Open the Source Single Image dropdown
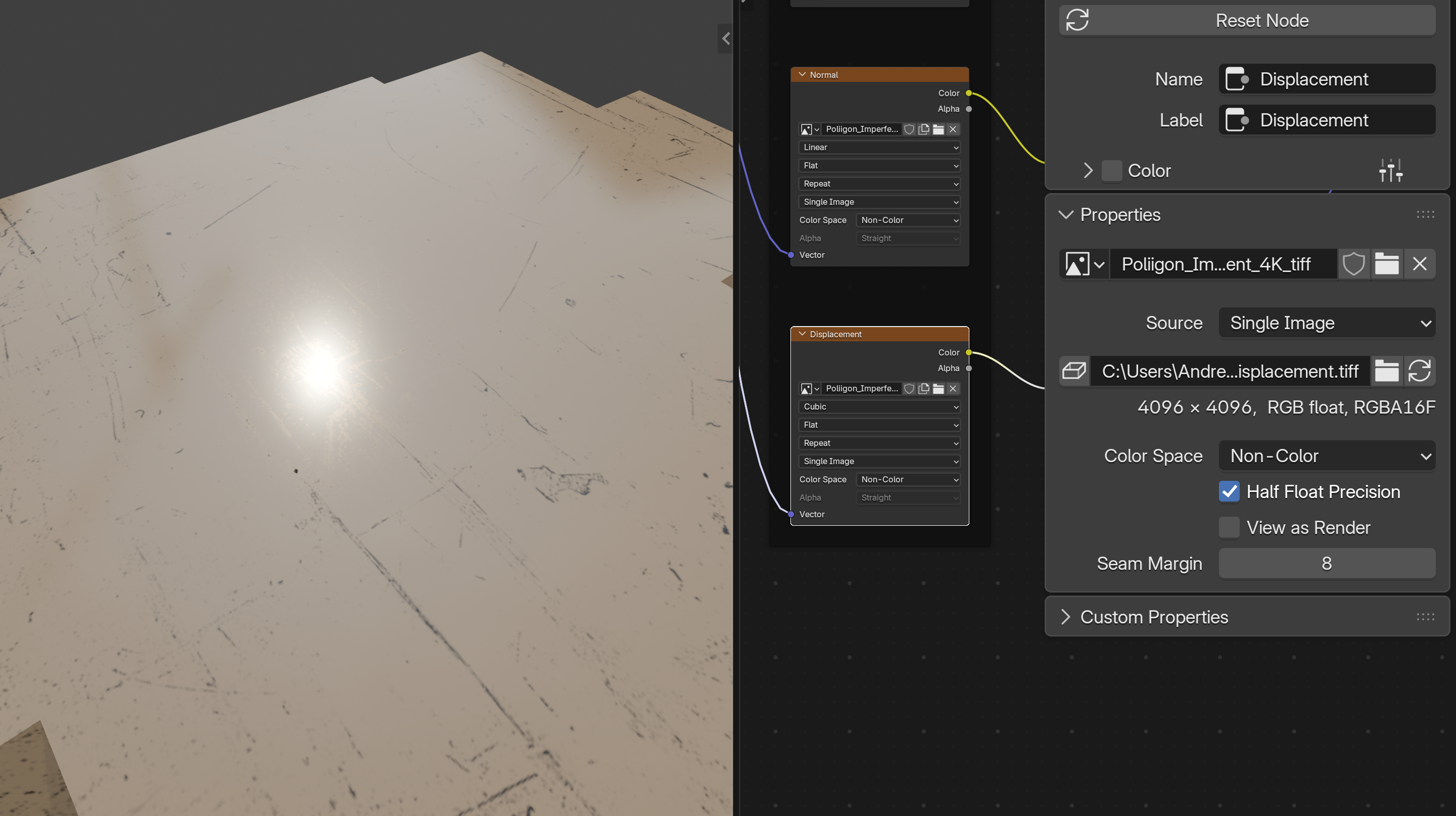The width and height of the screenshot is (1456, 816). pyautogui.click(x=1327, y=323)
